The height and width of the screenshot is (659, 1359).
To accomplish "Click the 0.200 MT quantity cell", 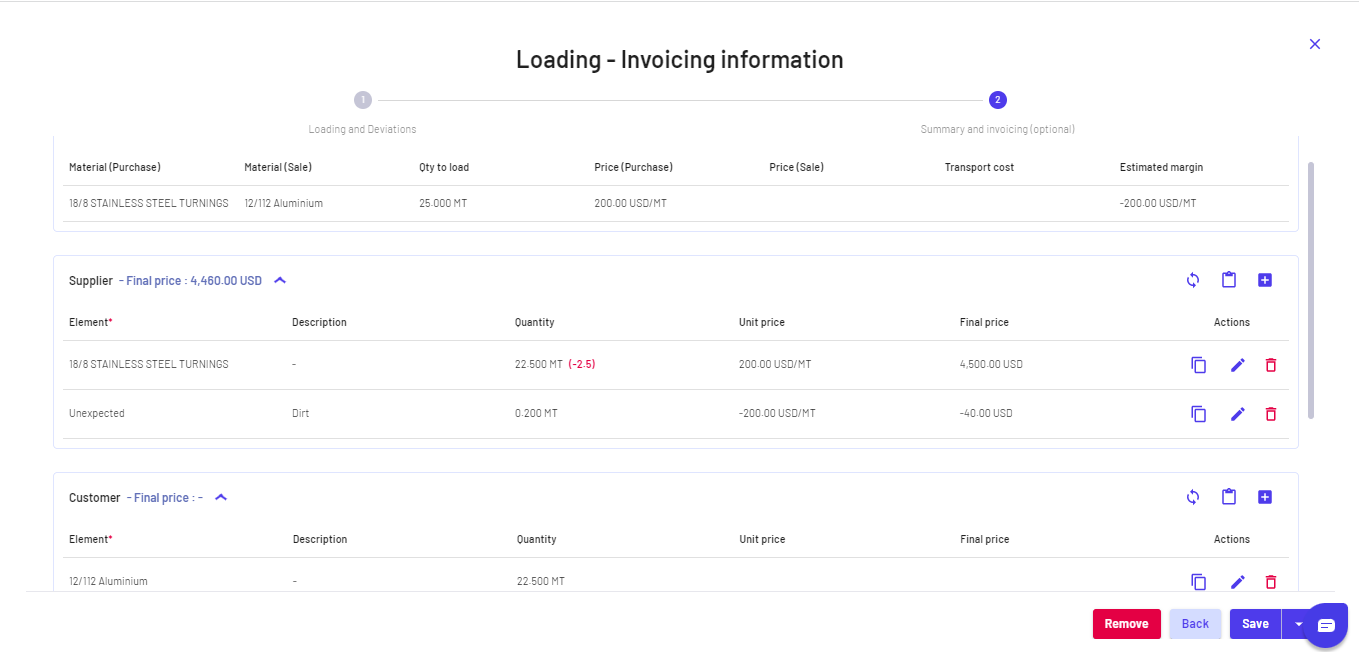I will (536, 414).
